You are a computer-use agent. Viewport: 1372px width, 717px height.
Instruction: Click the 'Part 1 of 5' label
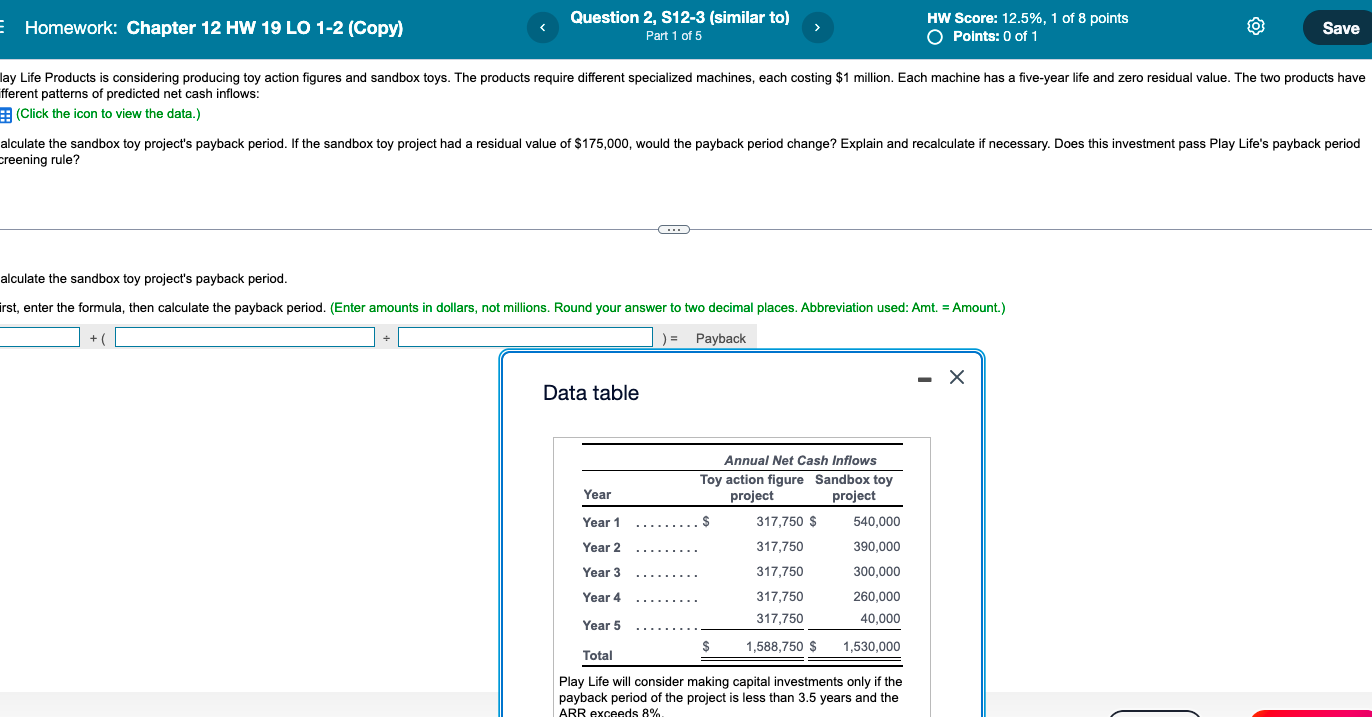click(674, 36)
